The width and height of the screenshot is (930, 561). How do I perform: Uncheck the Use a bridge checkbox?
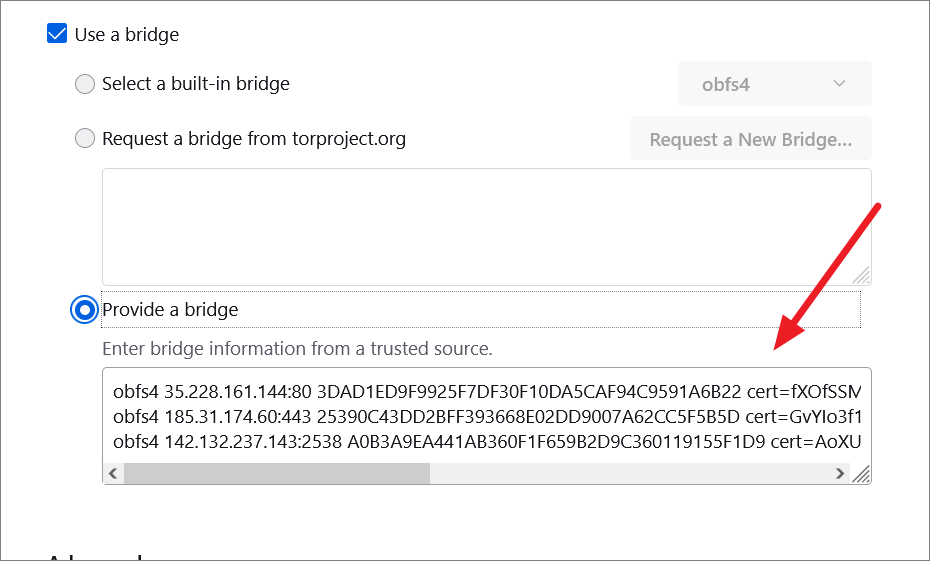[58, 34]
